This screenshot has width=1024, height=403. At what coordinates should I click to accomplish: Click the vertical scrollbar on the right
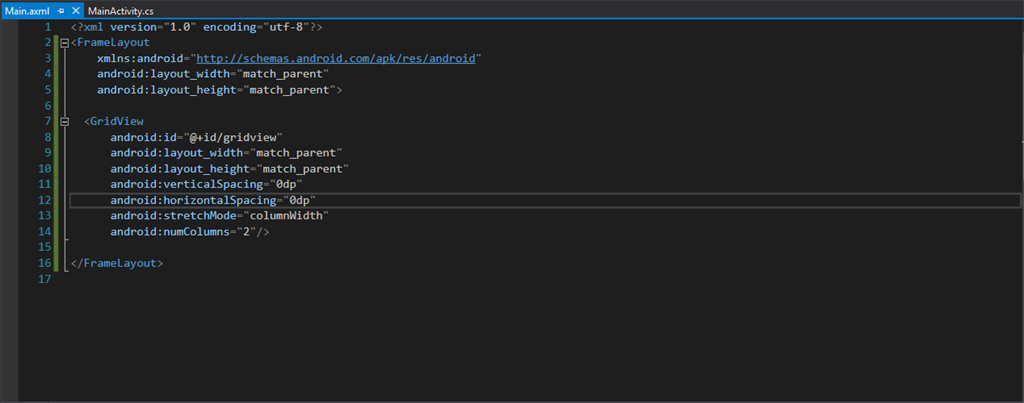pos(1017,200)
